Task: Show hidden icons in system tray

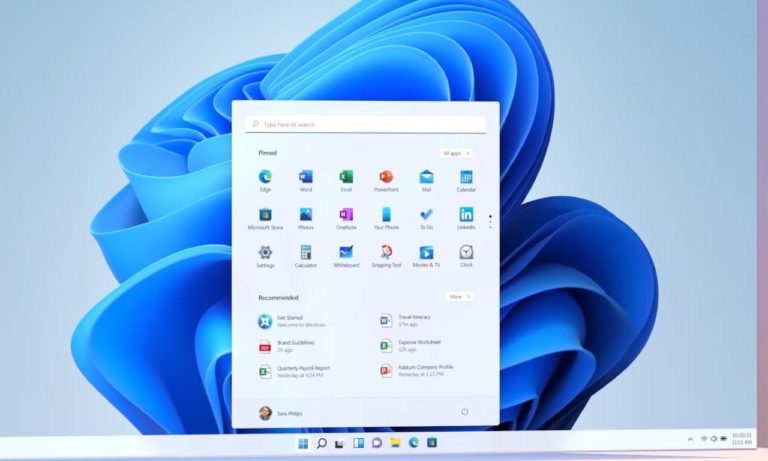Action: coord(690,439)
